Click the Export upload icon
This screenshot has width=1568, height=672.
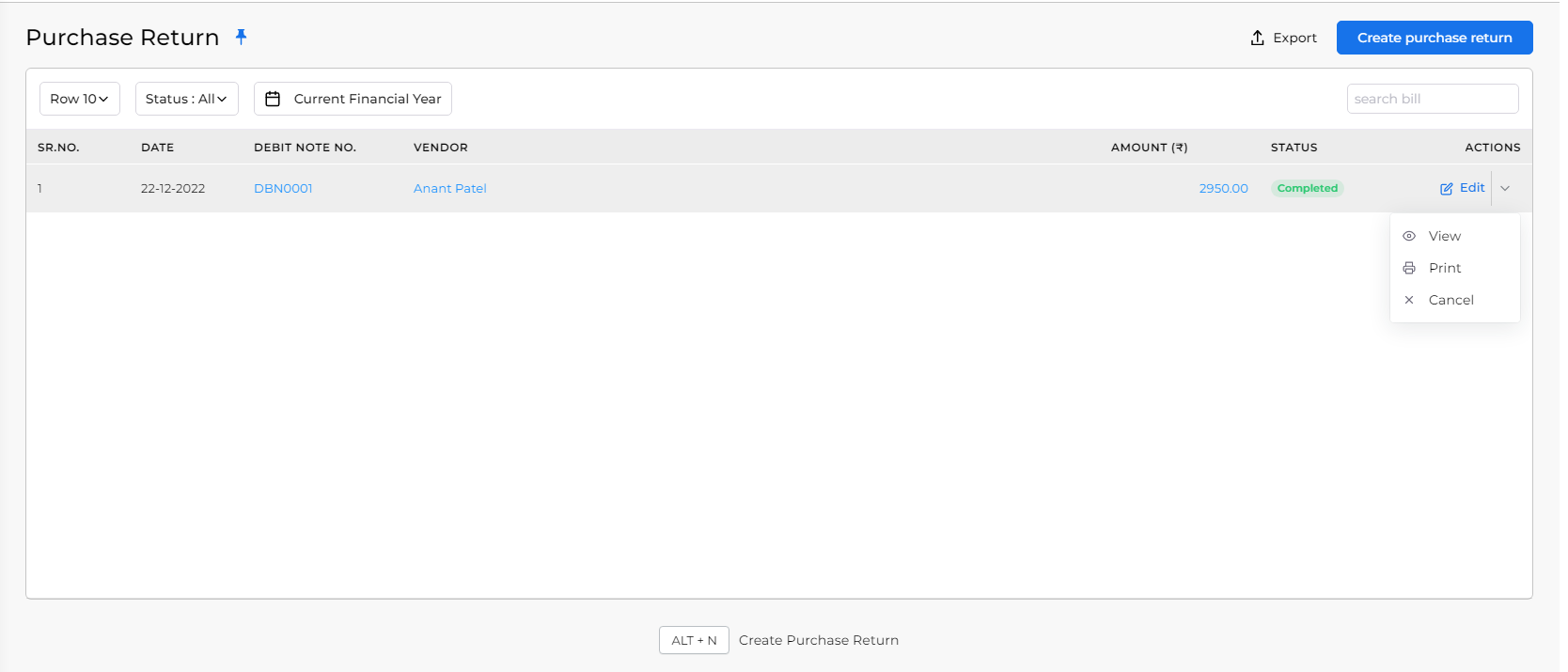(1257, 38)
